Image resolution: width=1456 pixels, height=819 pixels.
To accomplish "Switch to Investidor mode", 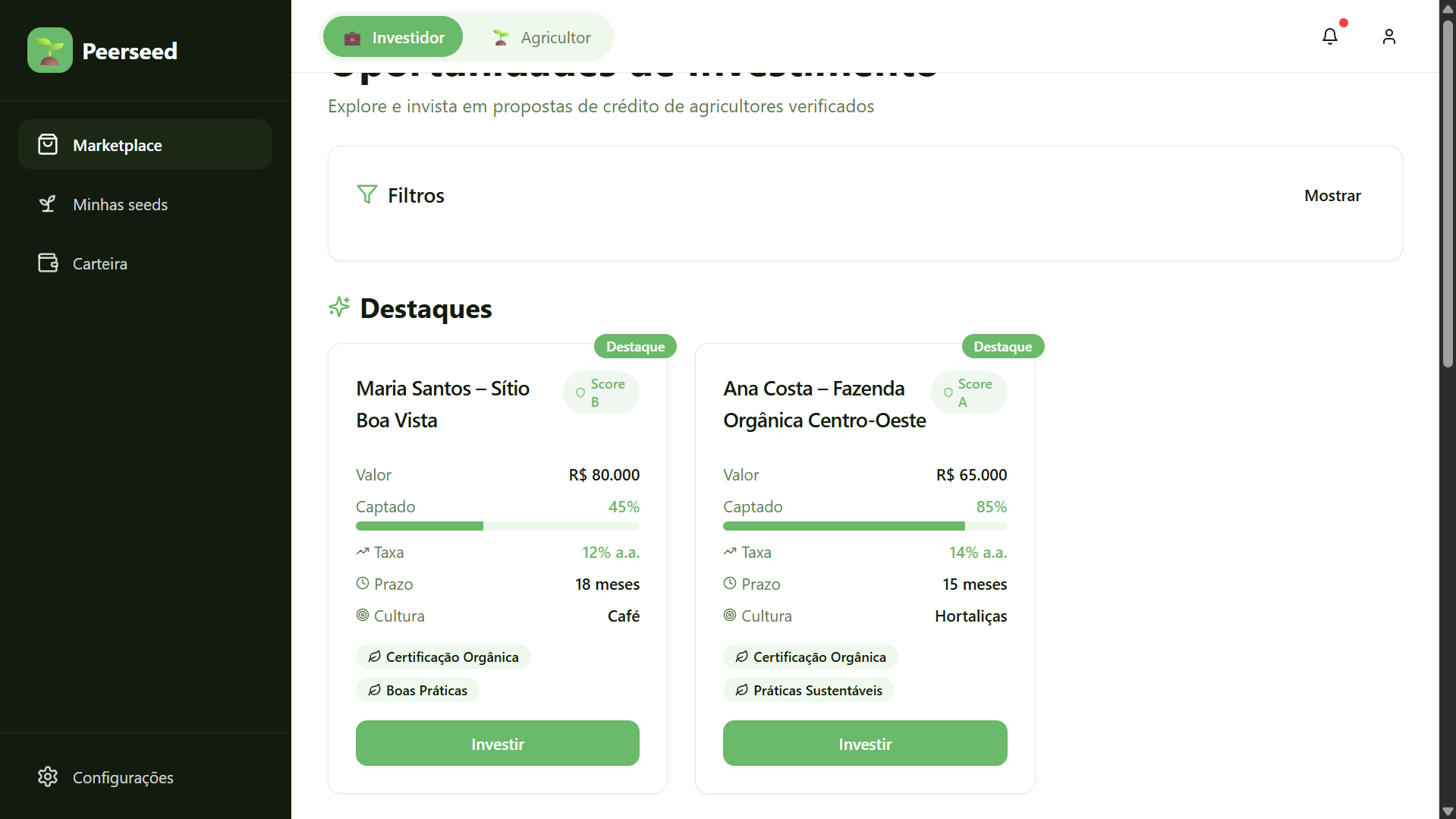I will (x=393, y=37).
